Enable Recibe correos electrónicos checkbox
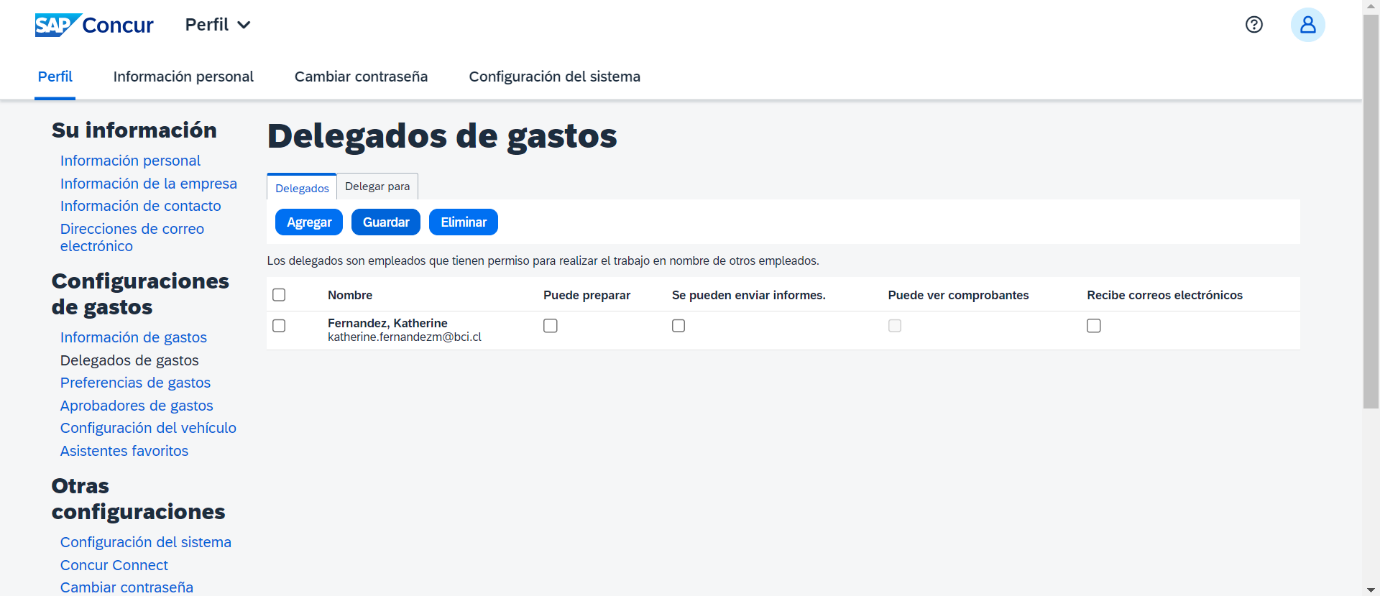1380x596 pixels. coord(1094,326)
